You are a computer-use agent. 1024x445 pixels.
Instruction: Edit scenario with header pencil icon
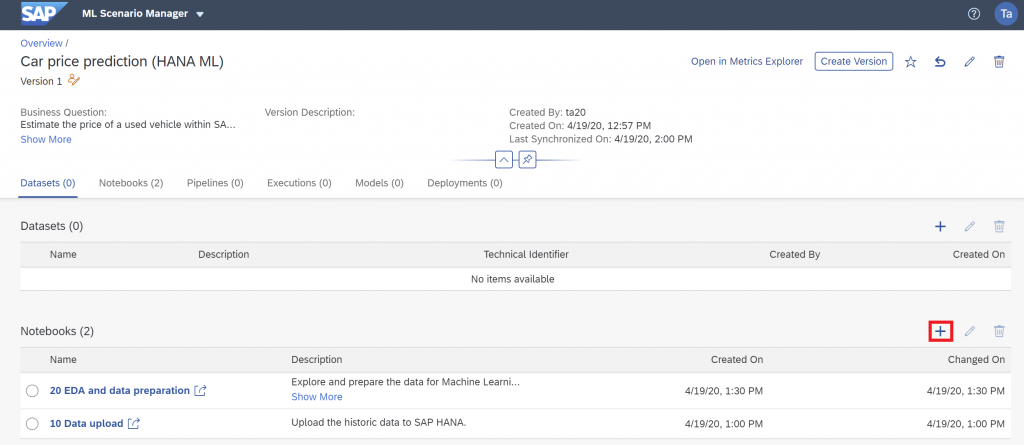pos(970,62)
